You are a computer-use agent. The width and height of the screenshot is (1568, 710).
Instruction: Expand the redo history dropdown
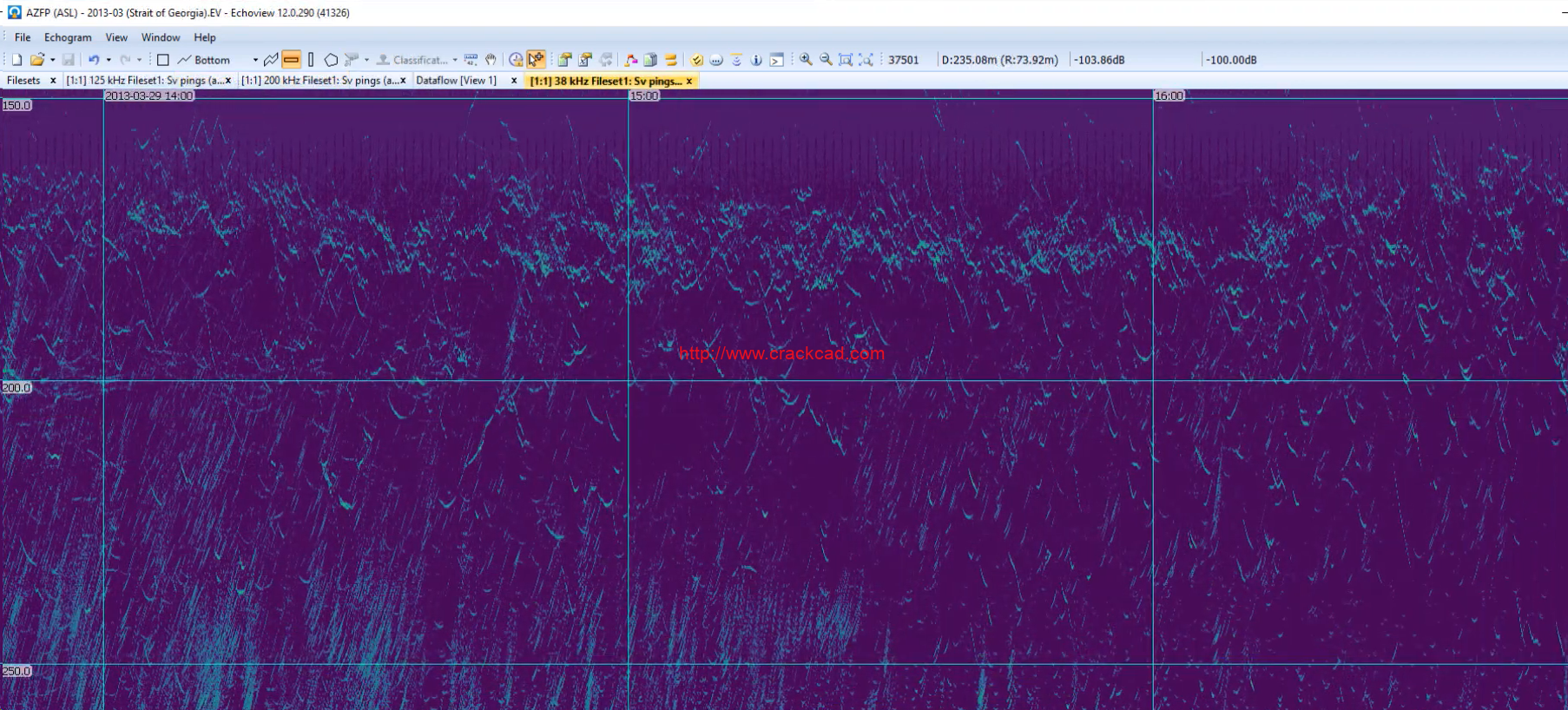point(140,60)
